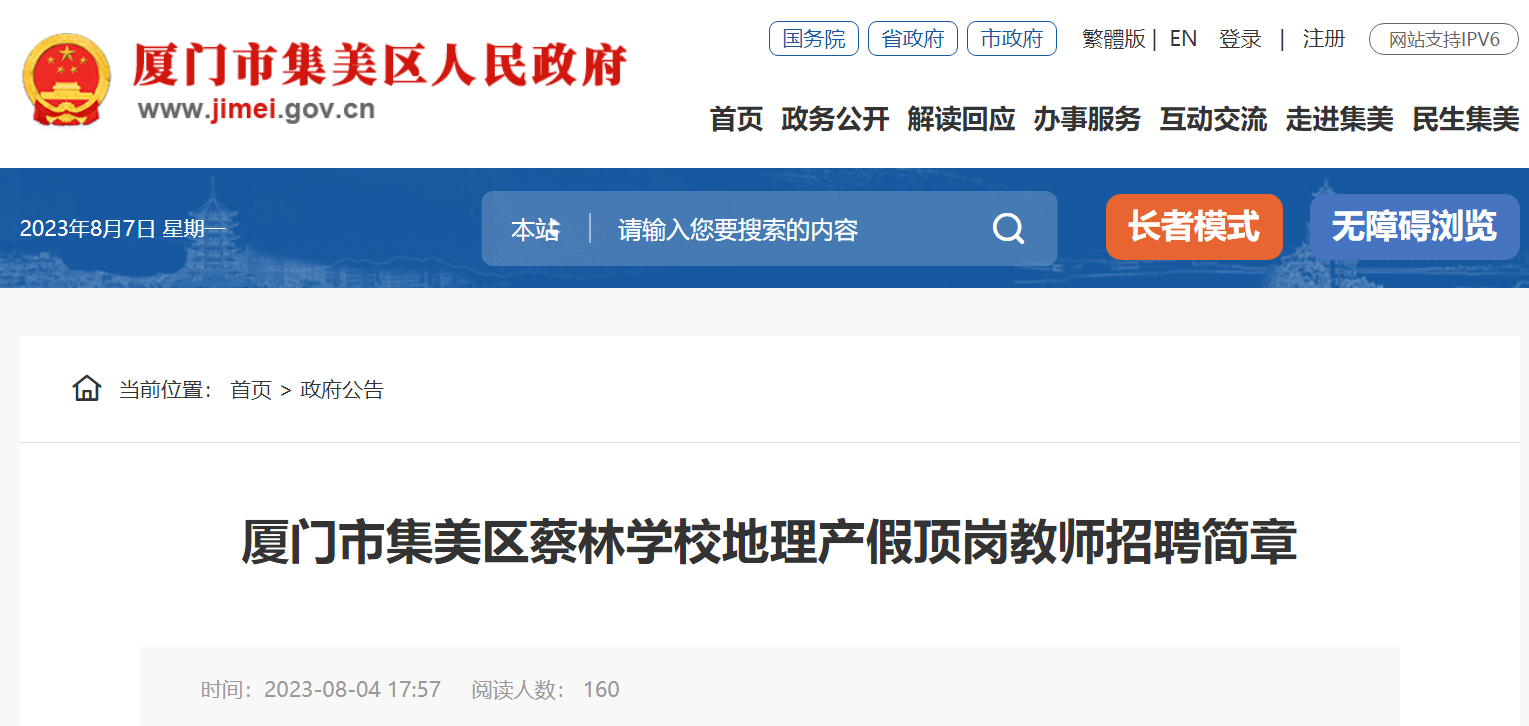Click 政府公告 in the breadcrumb
1529x726 pixels.
tap(342, 390)
